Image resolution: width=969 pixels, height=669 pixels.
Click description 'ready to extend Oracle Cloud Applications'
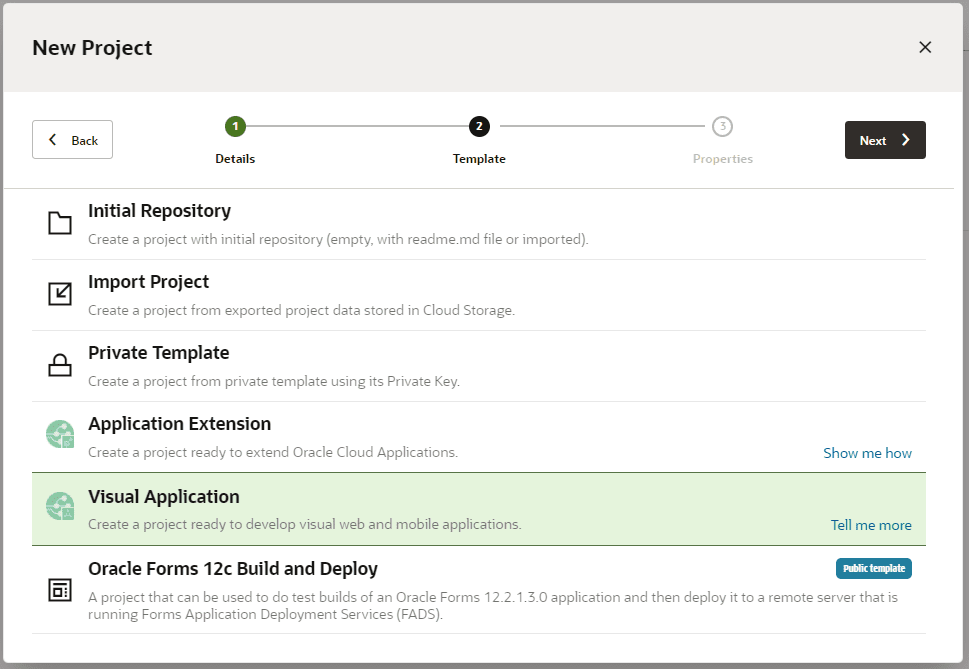pos(273,452)
